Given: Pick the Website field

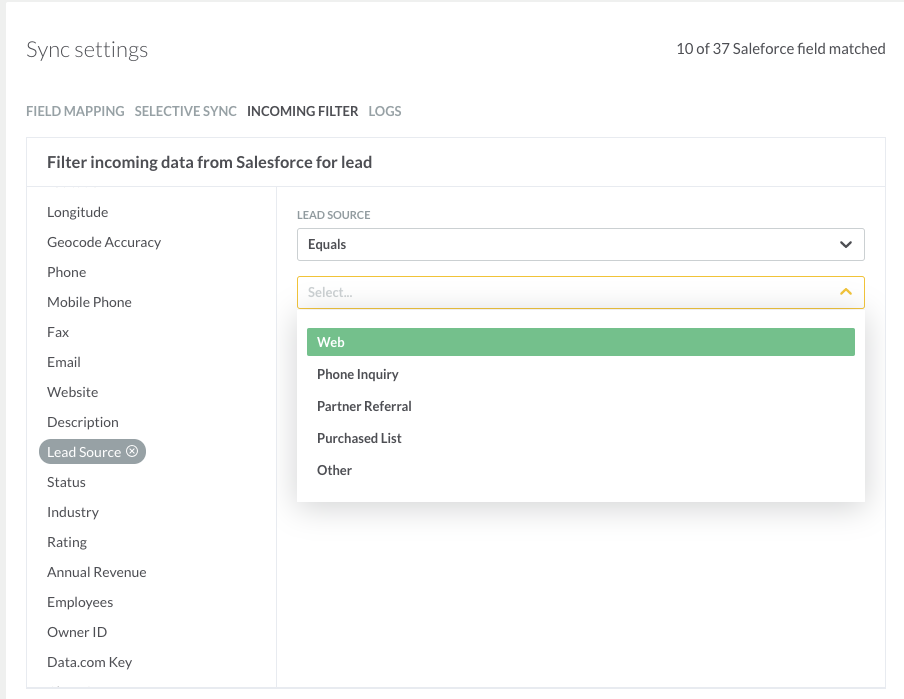Looking at the screenshot, I should pos(73,392).
